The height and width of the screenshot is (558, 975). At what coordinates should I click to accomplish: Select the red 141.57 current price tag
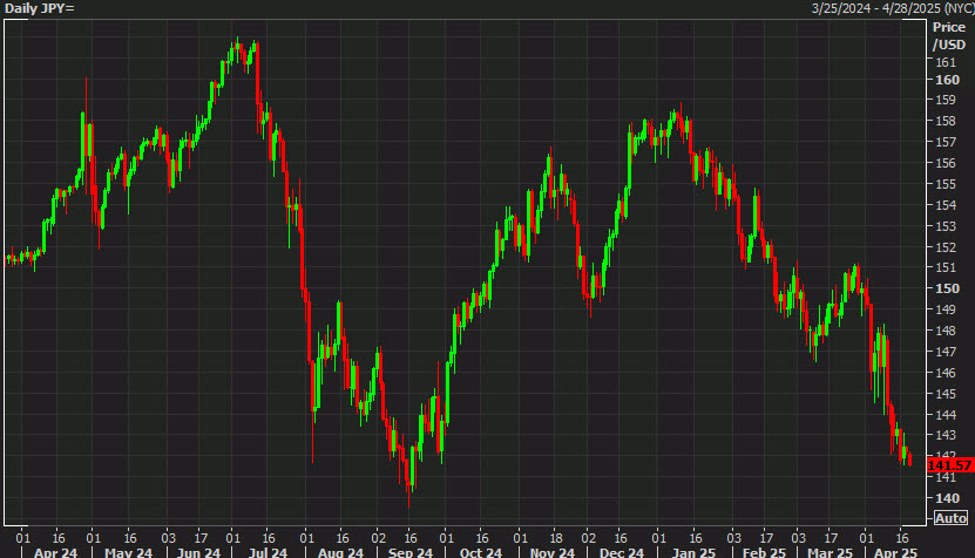pyautogui.click(x=949, y=466)
